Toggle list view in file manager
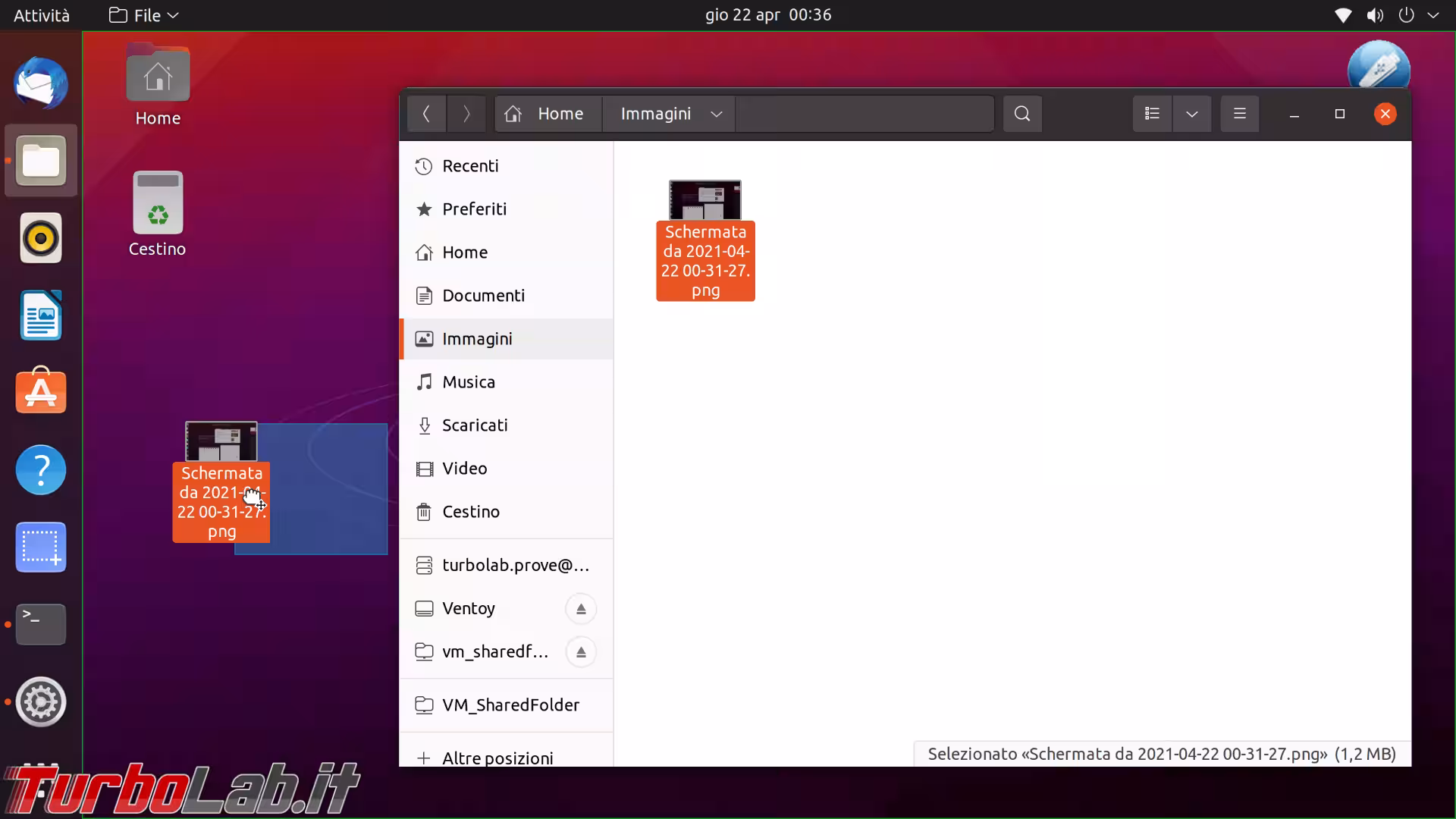 [x=1152, y=114]
